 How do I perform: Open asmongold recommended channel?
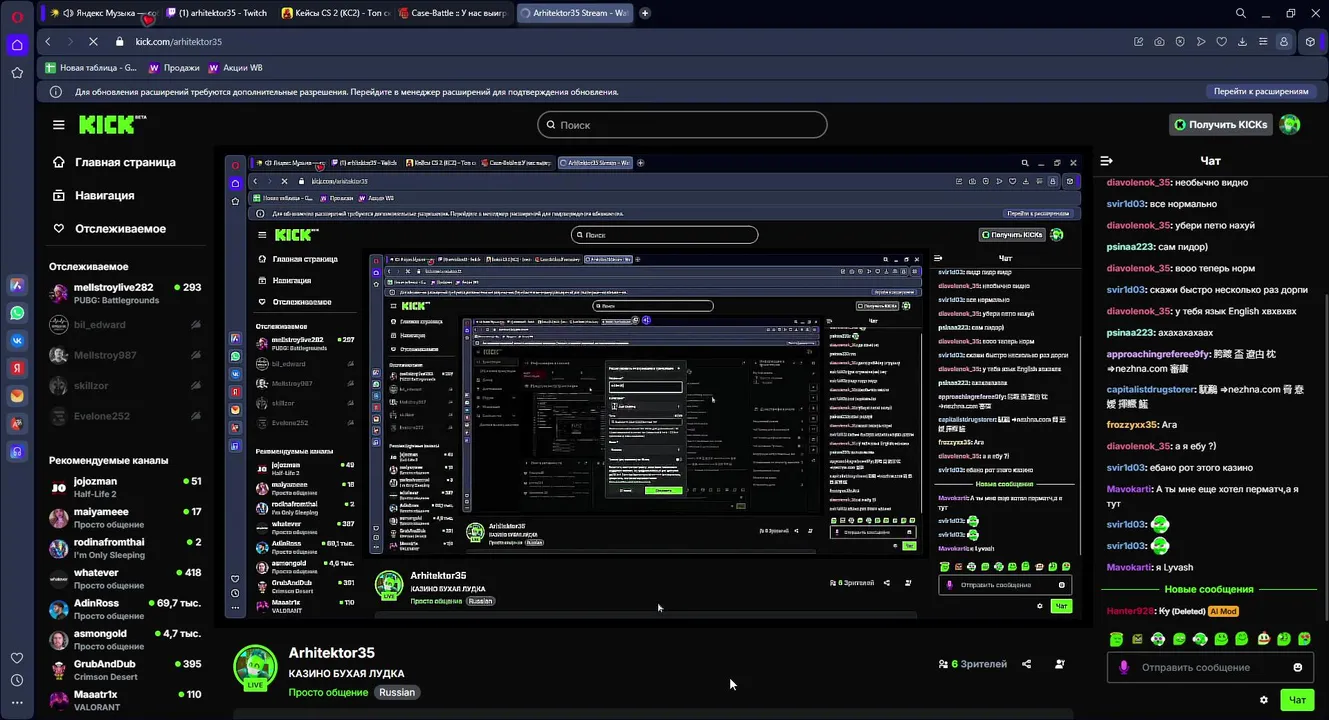tap(125, 639)
